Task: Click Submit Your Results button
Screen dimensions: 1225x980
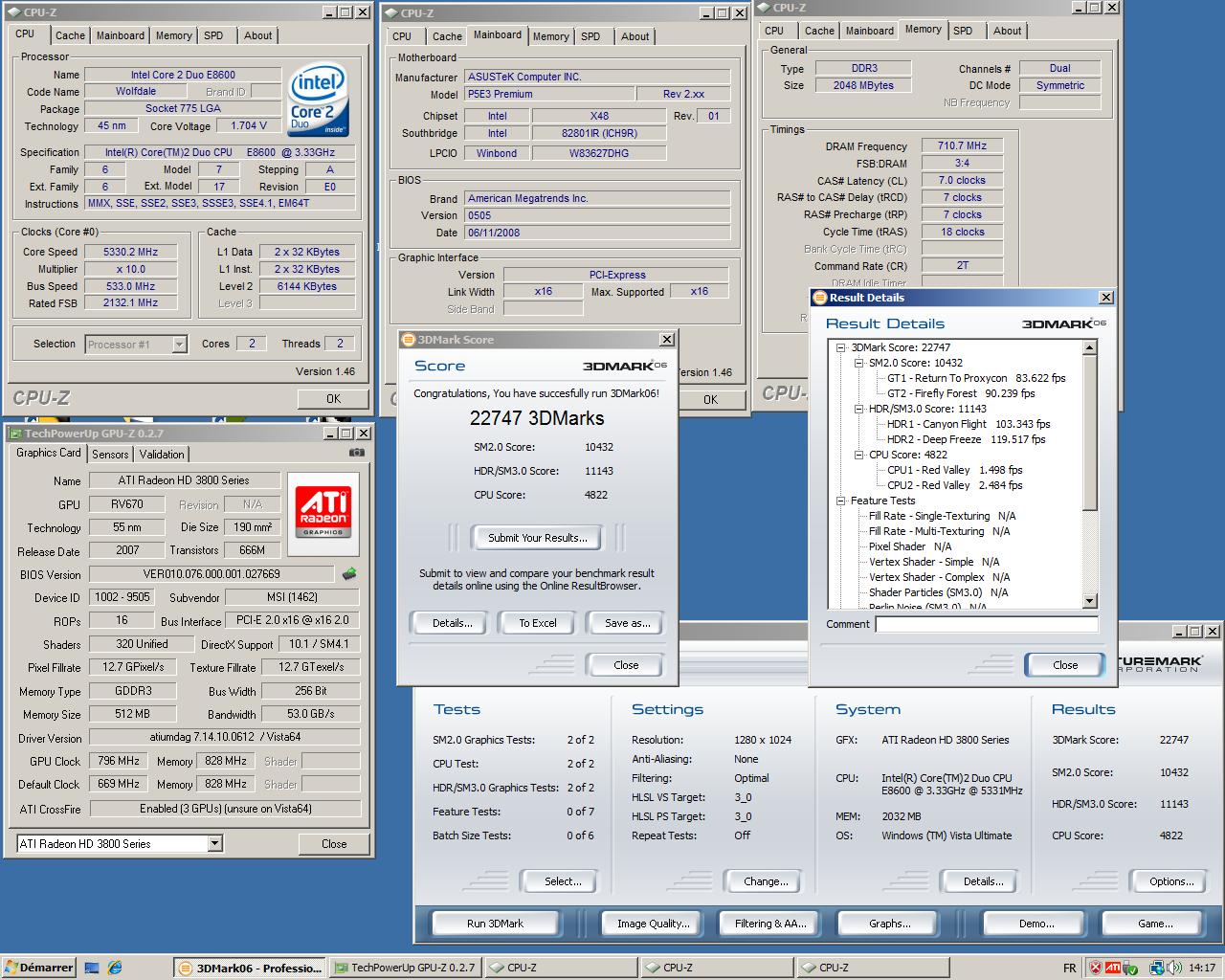Action: 538,538
